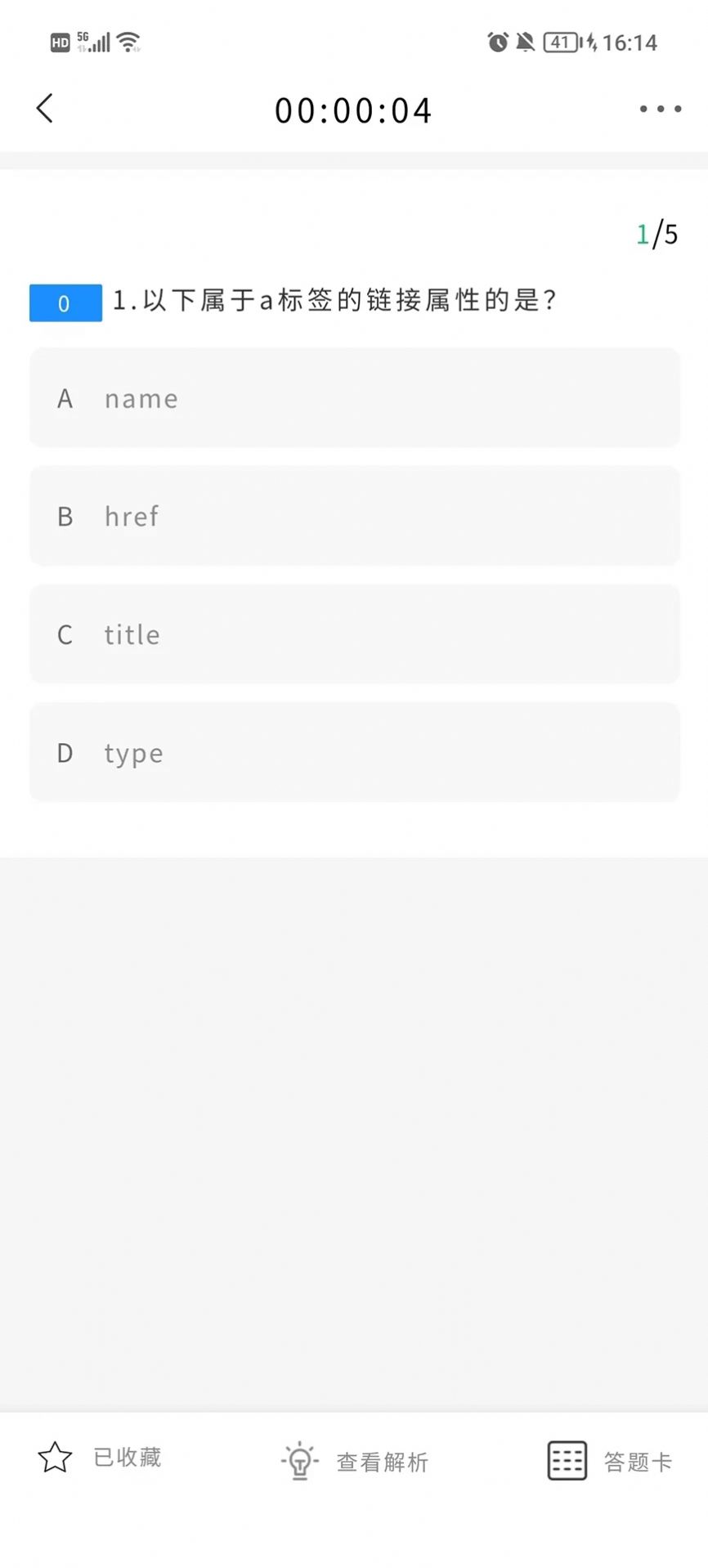Choose option C title
The height and width of the screenshot is (1568, 708).
(x=355, y=634)
